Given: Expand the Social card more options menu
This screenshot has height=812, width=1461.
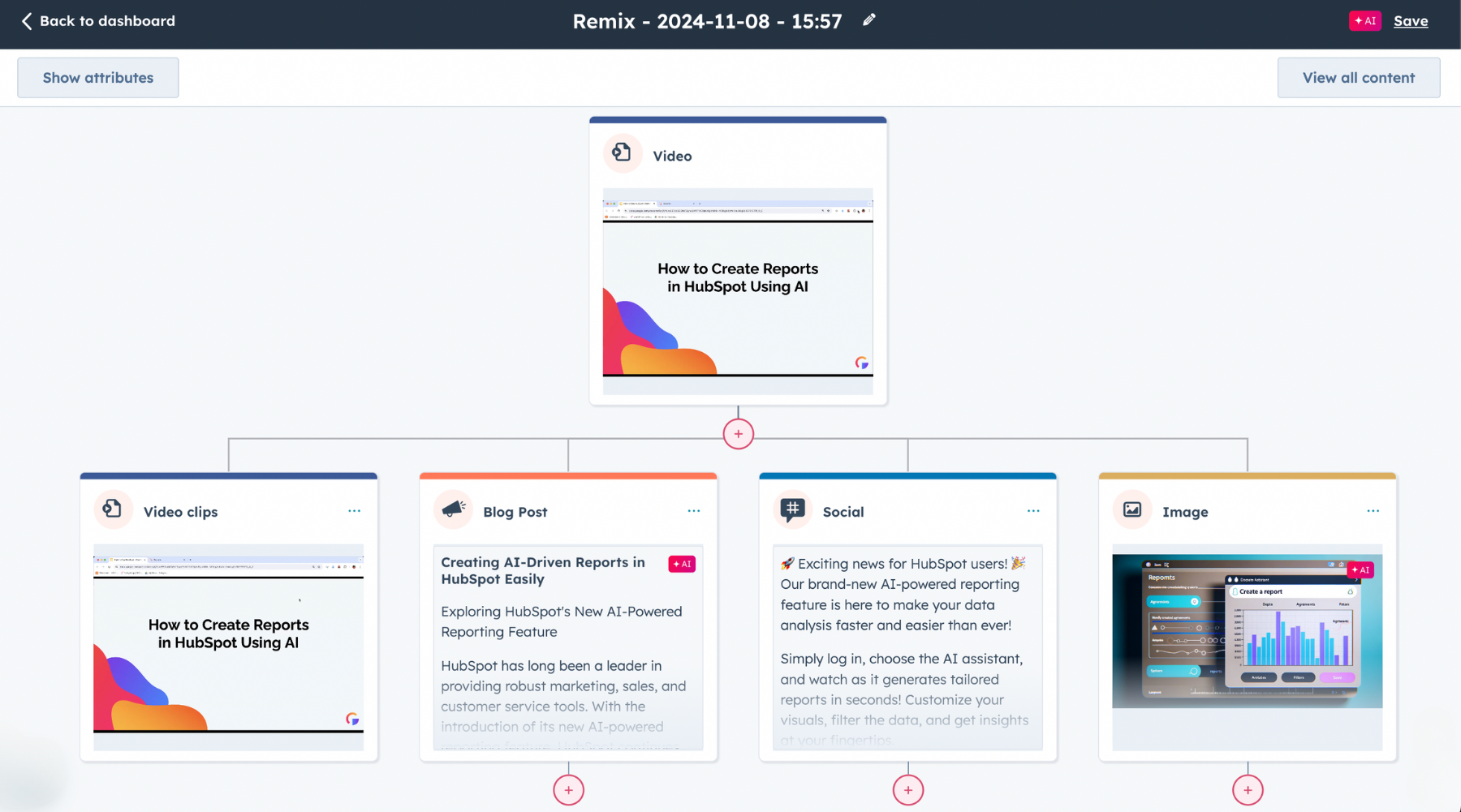Looking at the screenshot, I should (1032, 511).
